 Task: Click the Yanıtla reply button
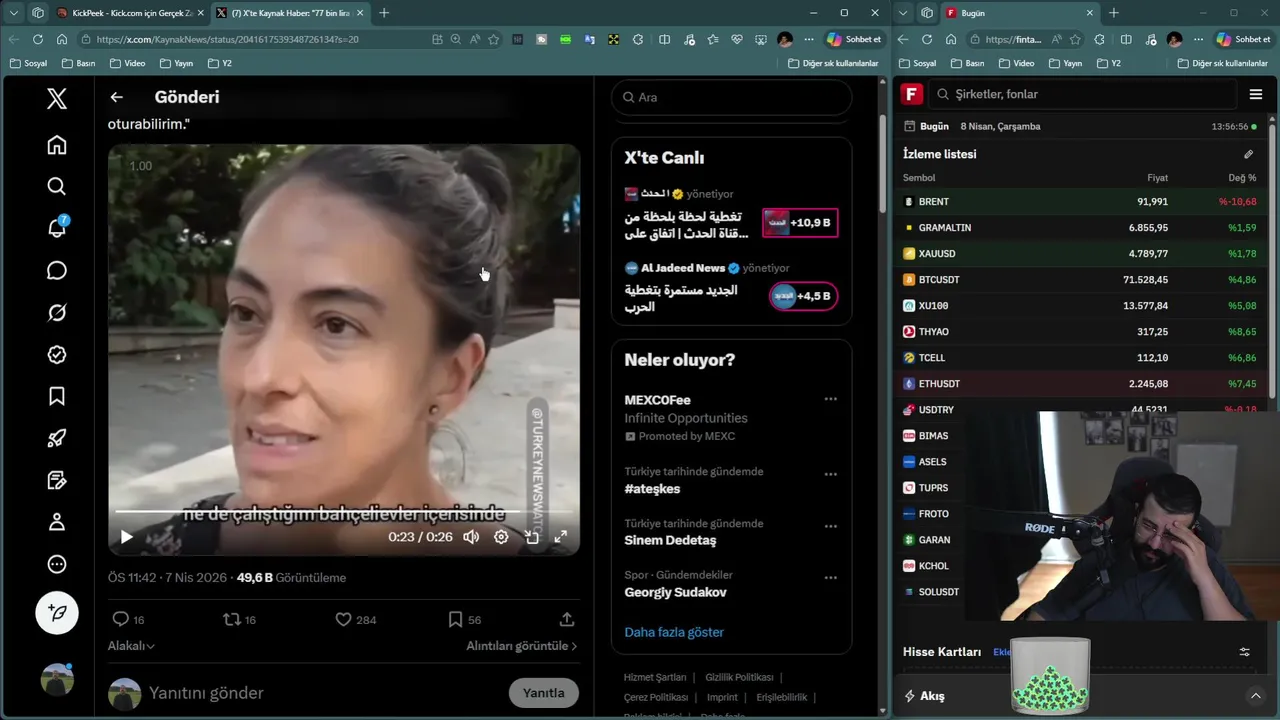pos(544,693)
